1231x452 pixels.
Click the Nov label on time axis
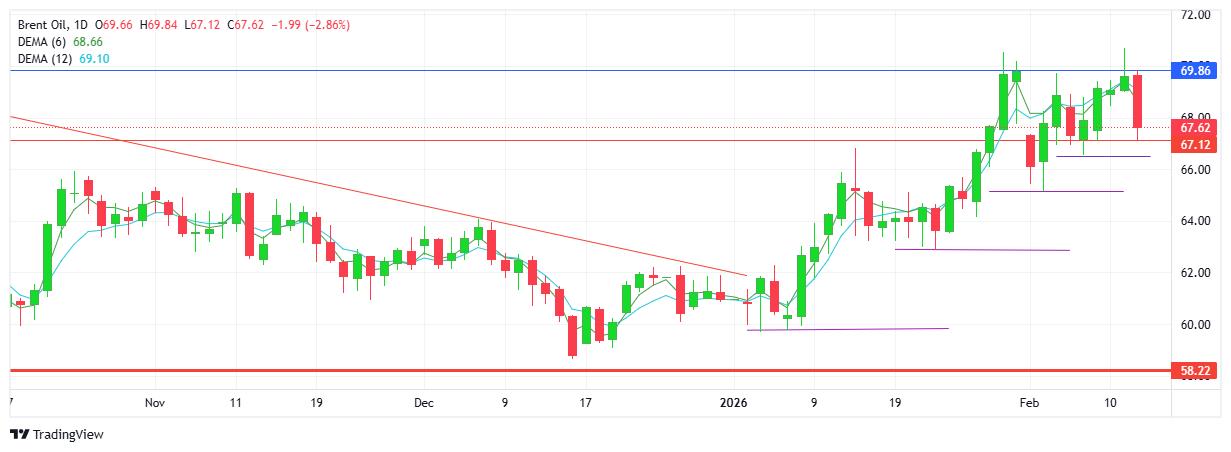point(153,403)
